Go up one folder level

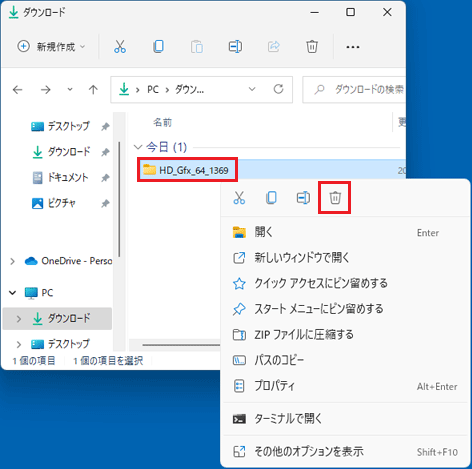click(x=93, y=89)
